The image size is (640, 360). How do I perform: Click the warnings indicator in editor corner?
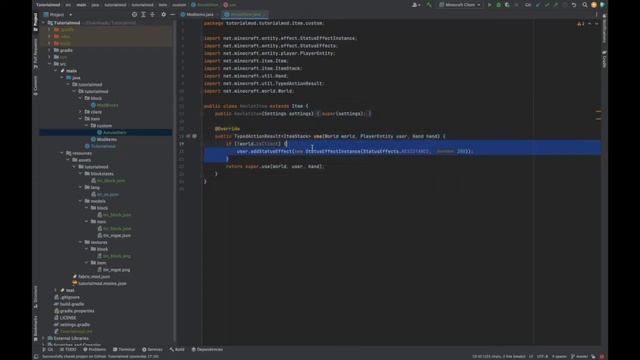coord(580,24)
